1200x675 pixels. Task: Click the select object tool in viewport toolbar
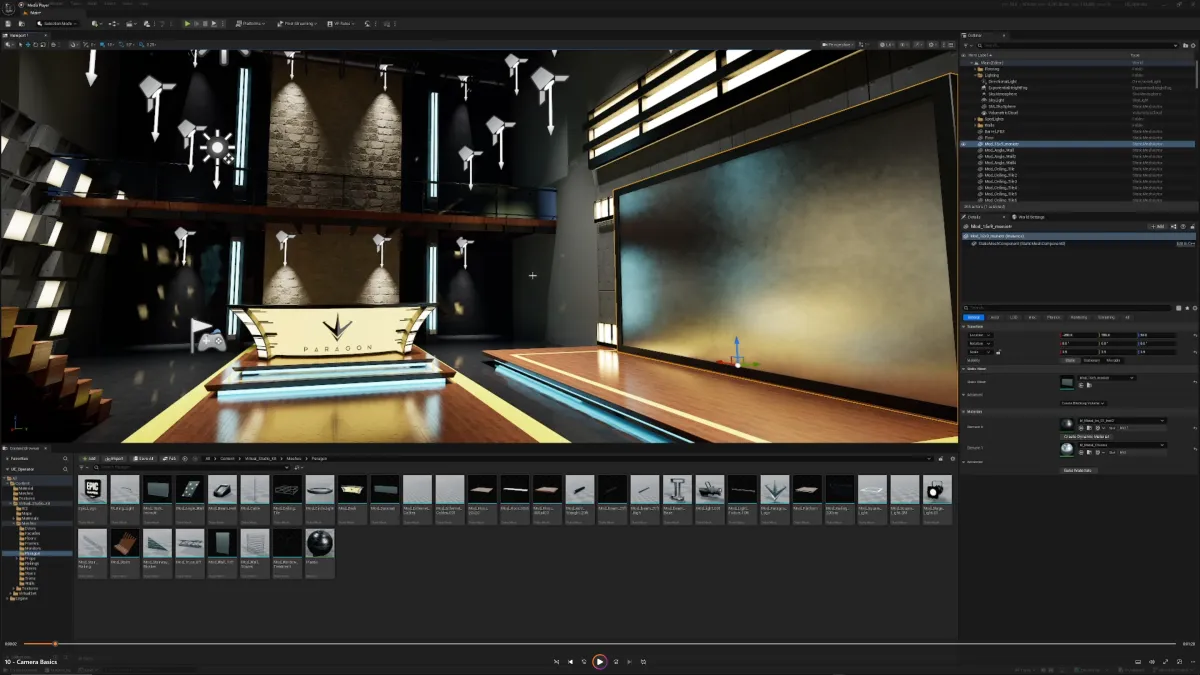click(x=21, y=45)
